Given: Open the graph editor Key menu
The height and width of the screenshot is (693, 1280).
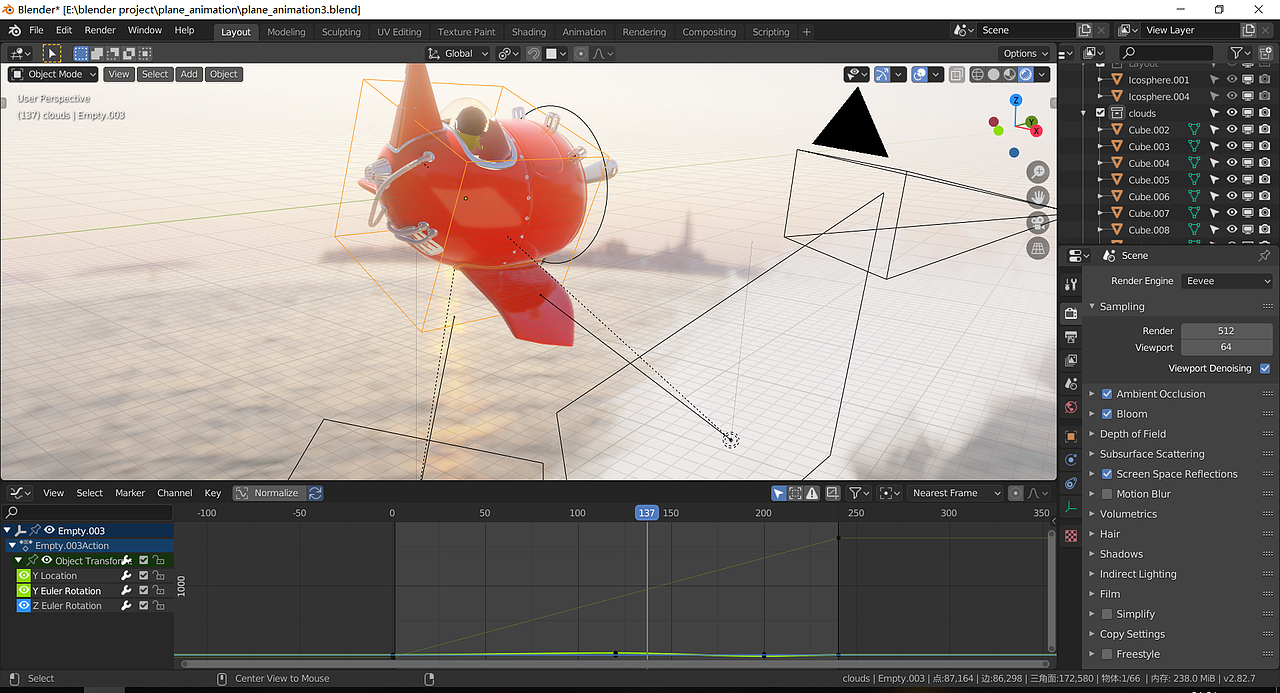Looking at the screenshot, I should [213, 493].
